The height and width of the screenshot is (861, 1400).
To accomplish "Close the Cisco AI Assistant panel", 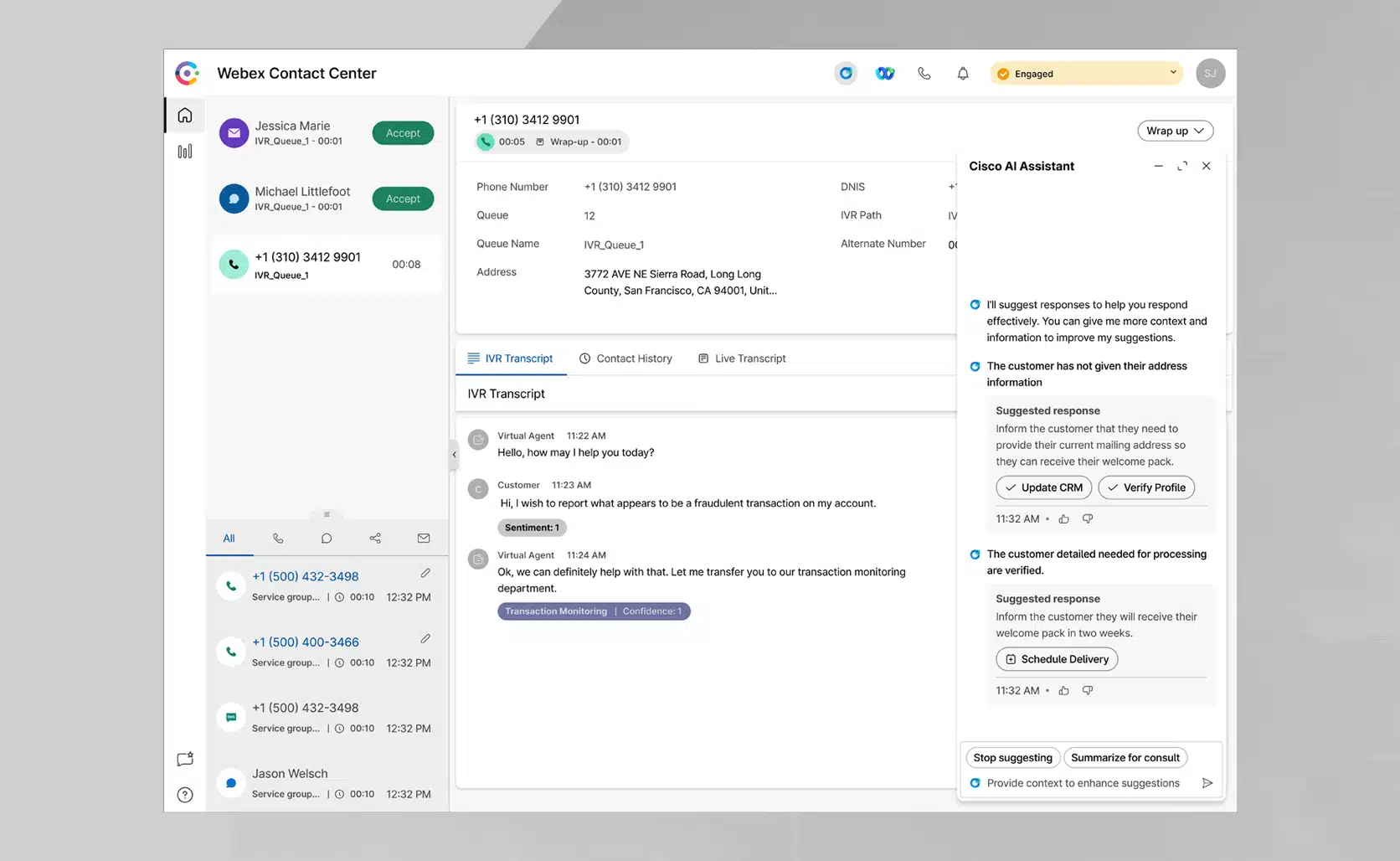I will click(x=1207, y=166).
